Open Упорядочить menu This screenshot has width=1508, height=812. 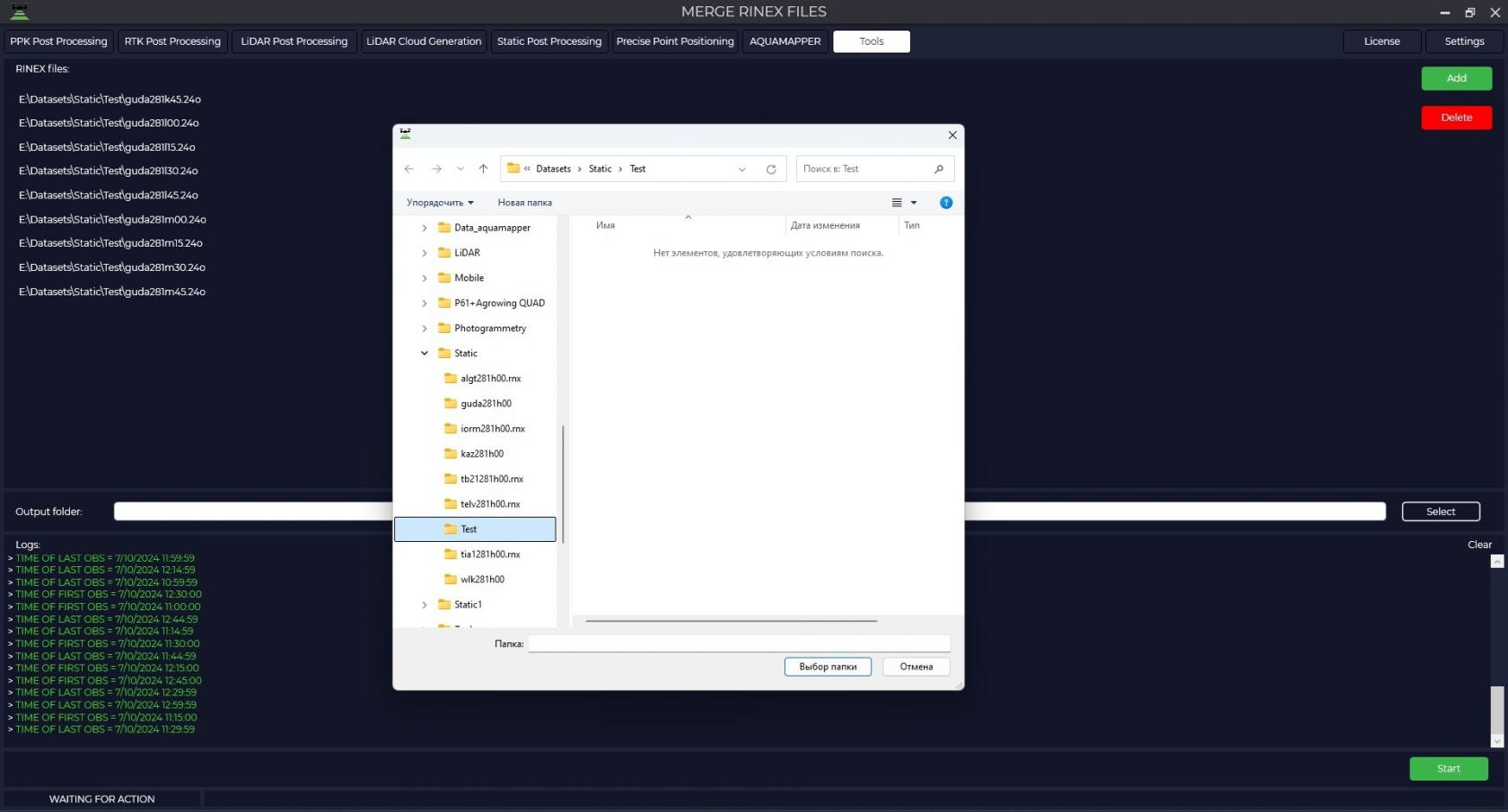tap(440, 203)
